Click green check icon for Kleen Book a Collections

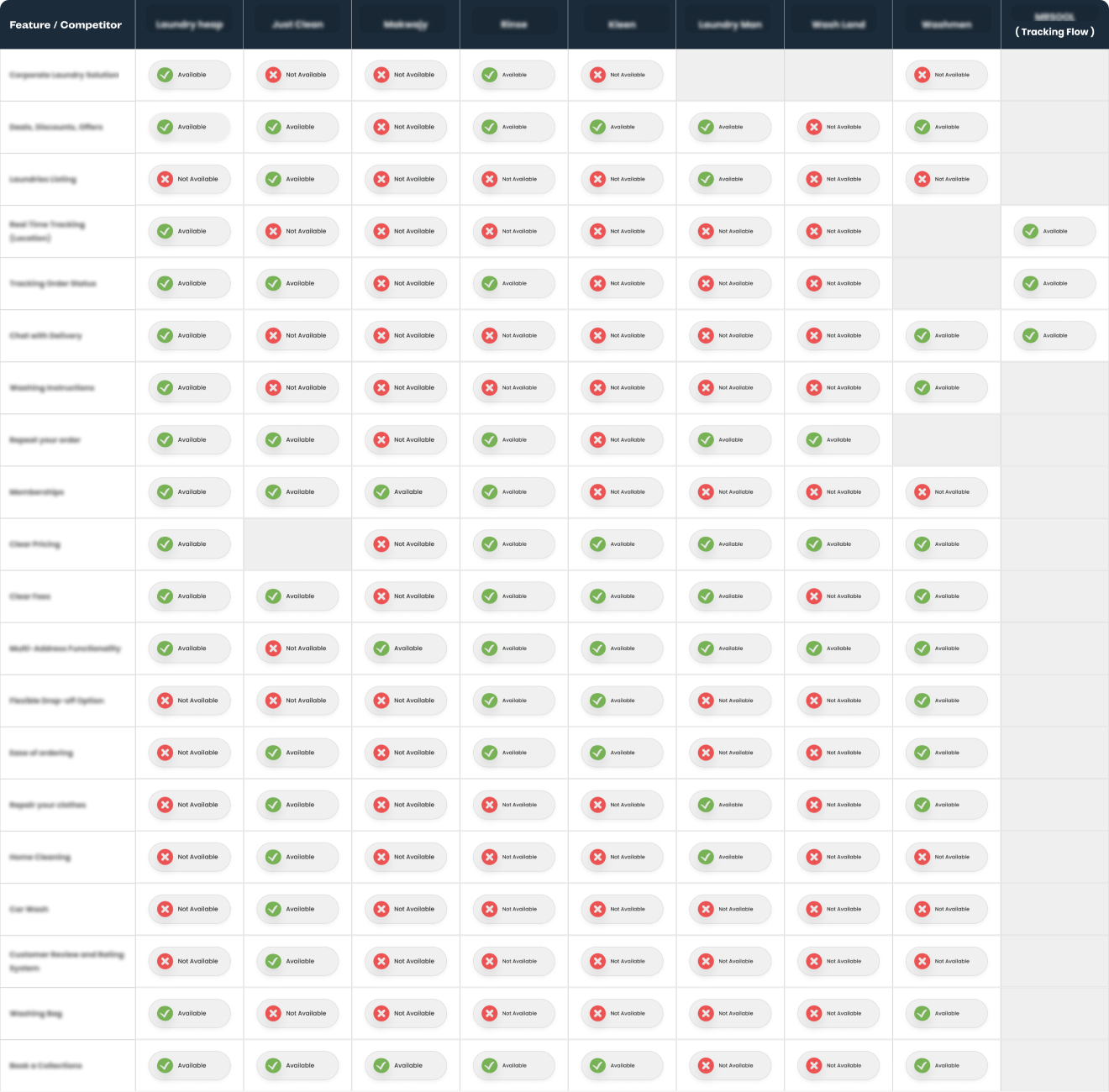click(598, 1064)
